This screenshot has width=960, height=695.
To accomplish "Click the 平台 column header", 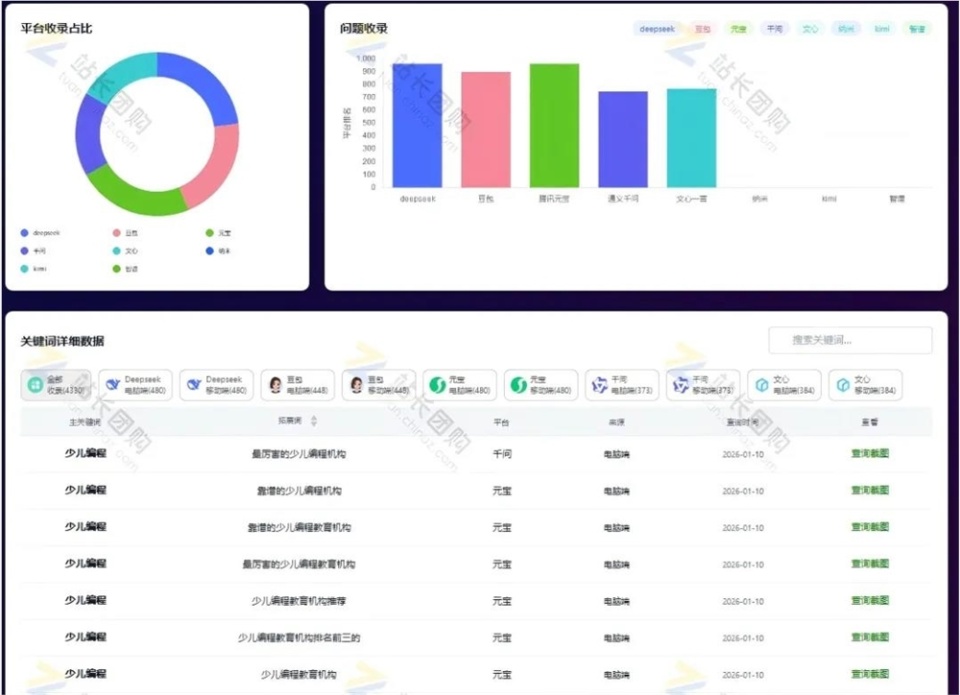I will pos(501,422).
